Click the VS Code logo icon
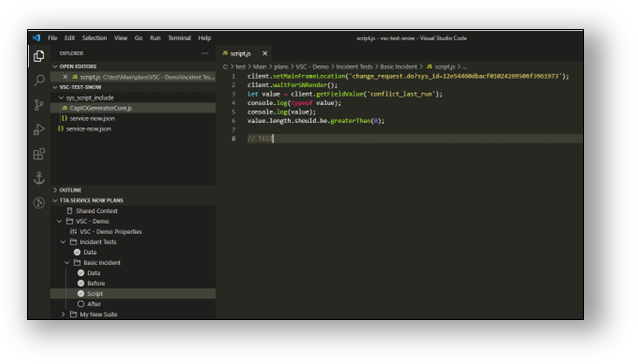Viewport: 638px width, 364px height. [x=36, y=38]
